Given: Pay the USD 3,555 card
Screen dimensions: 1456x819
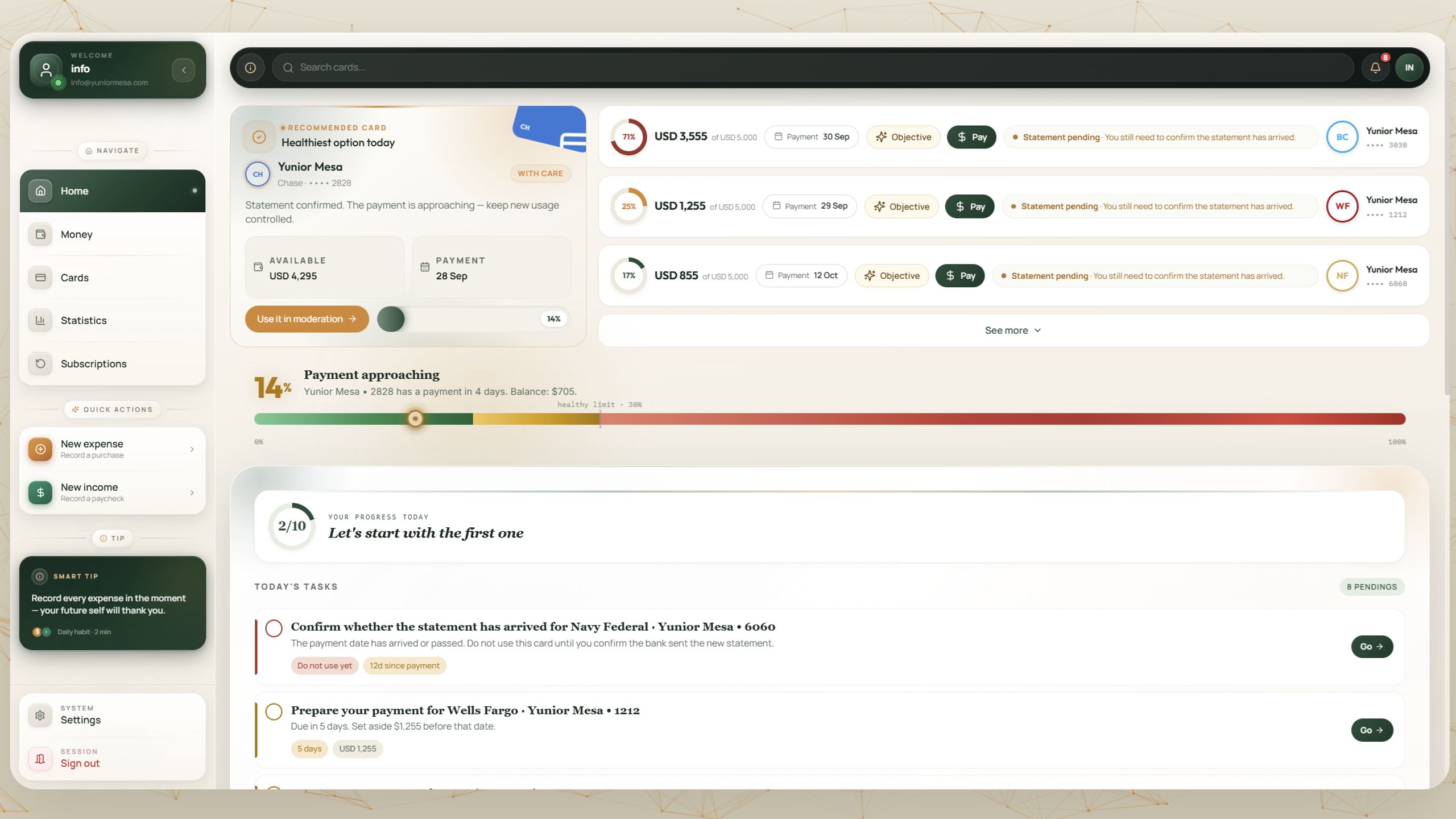Looking at the screenshot, I should tap(971, 137).
